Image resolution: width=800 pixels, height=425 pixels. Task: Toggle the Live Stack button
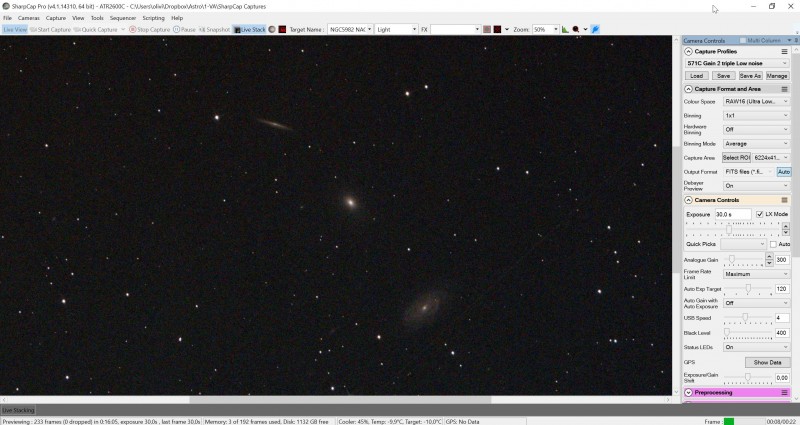tap(249, 30)
